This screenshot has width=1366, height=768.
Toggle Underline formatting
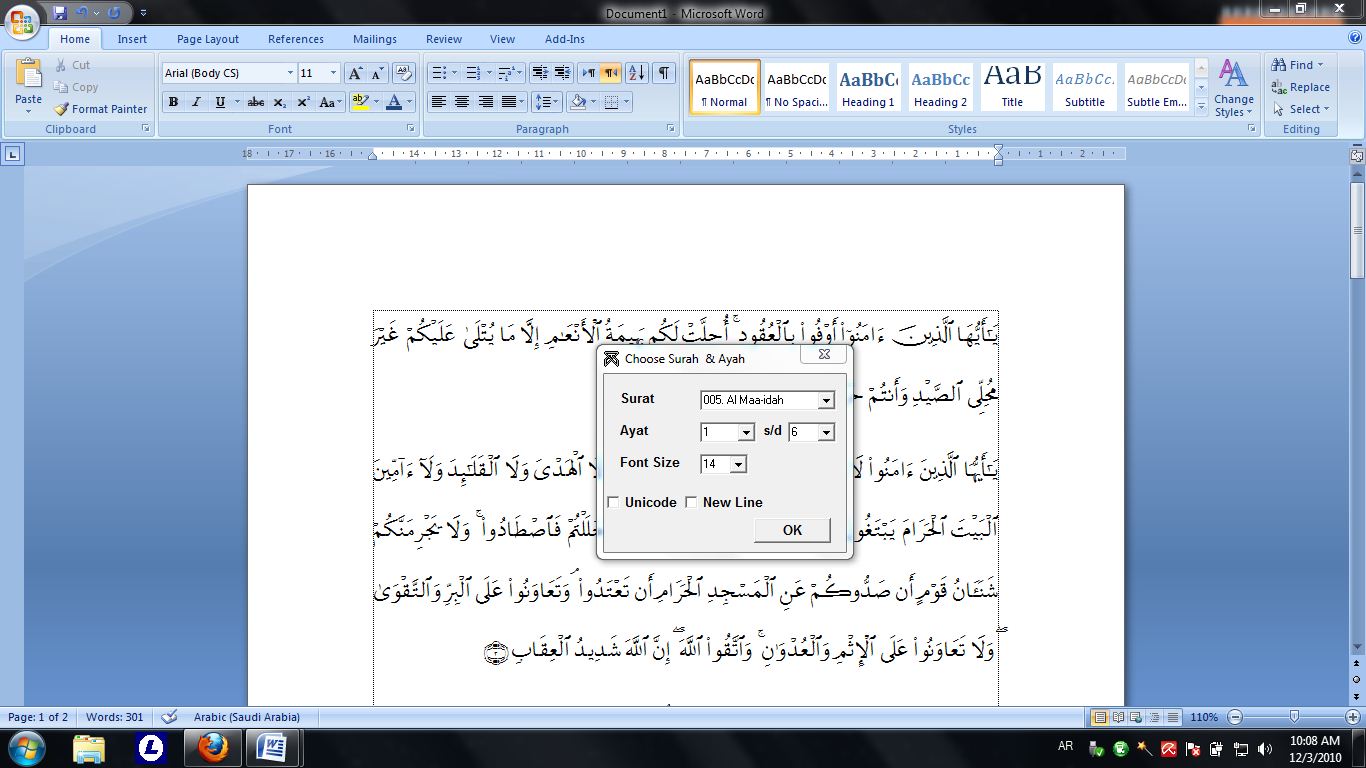point(220,102)
